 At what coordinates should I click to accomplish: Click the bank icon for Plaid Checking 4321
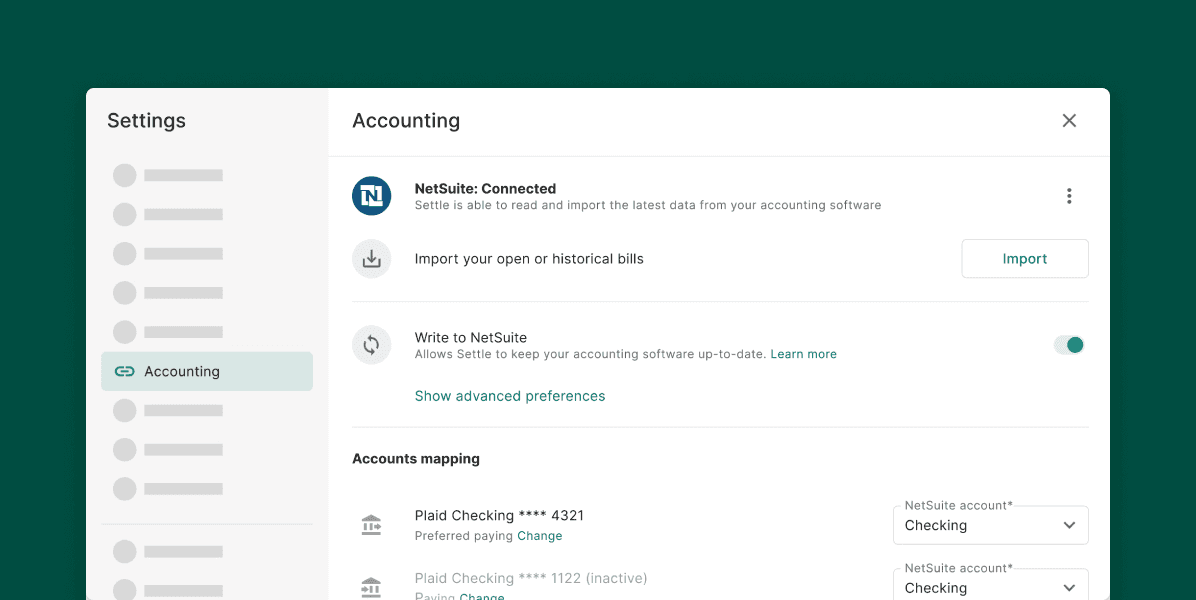pos(371,524)
